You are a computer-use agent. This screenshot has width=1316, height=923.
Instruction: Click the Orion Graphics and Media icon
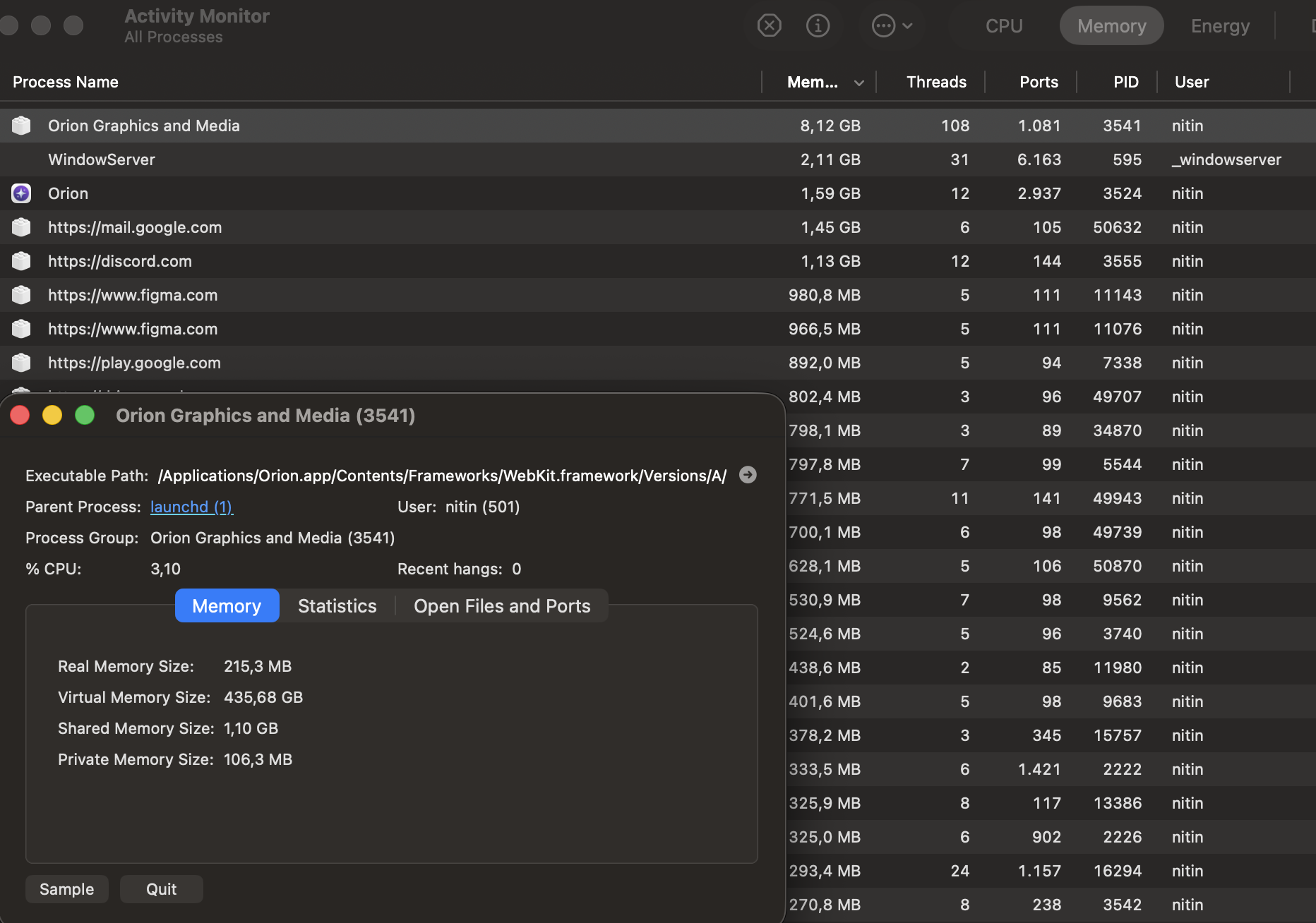21,126
